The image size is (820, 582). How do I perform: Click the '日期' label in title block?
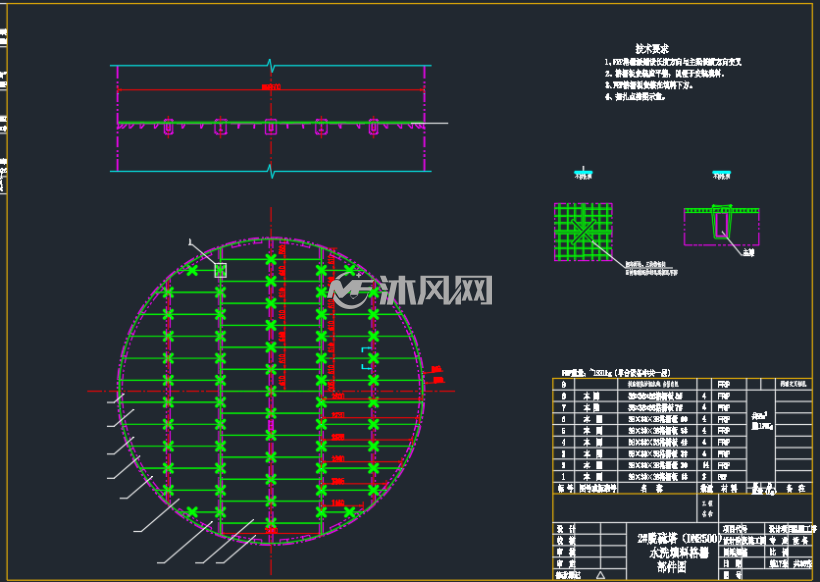tap(733, 564)
